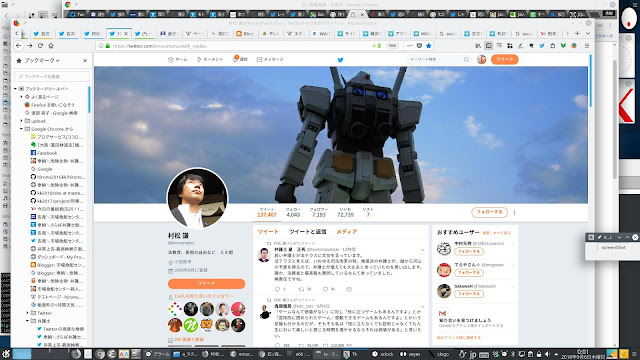This screenshot has width=640, height=360.
Task: Click the Twitter bird logo in header
Action: [340, 60]
